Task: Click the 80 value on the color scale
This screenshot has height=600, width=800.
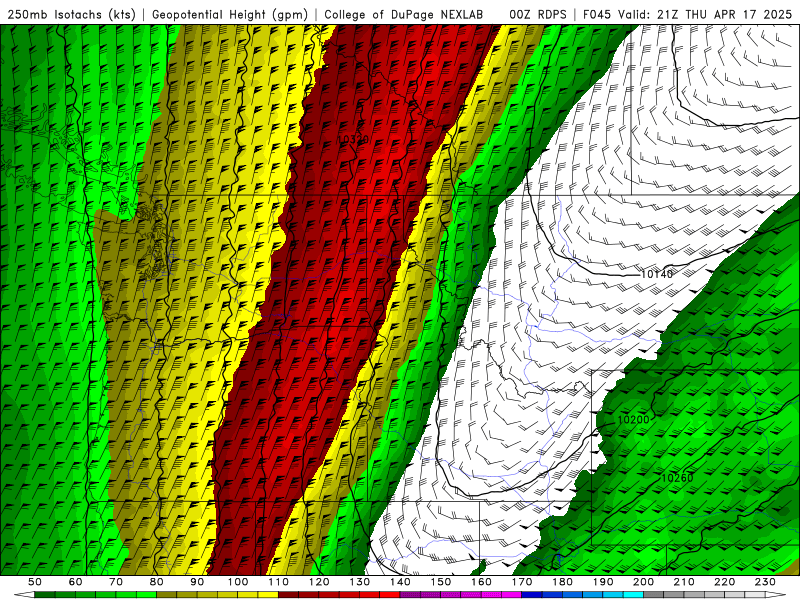Action: point(157,582)
